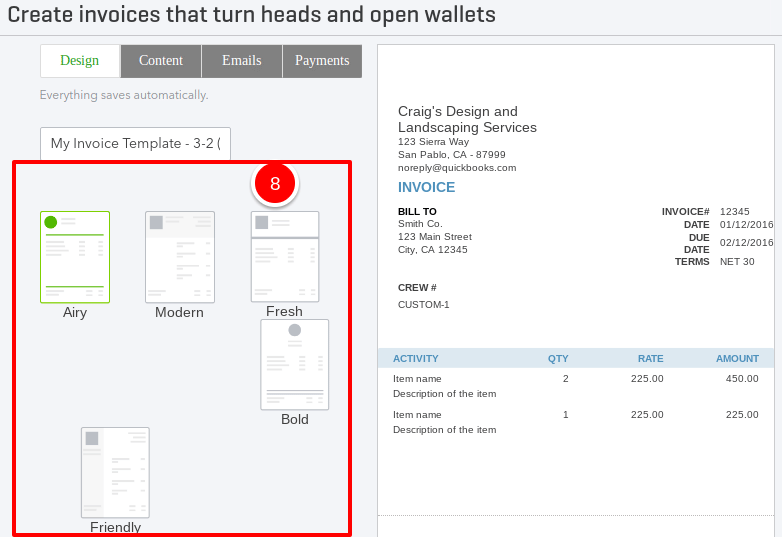This screenshot has width=782, height=537.
Task: Go to the Emails tab
Action: pyautogui.click(x=242, y=61)
